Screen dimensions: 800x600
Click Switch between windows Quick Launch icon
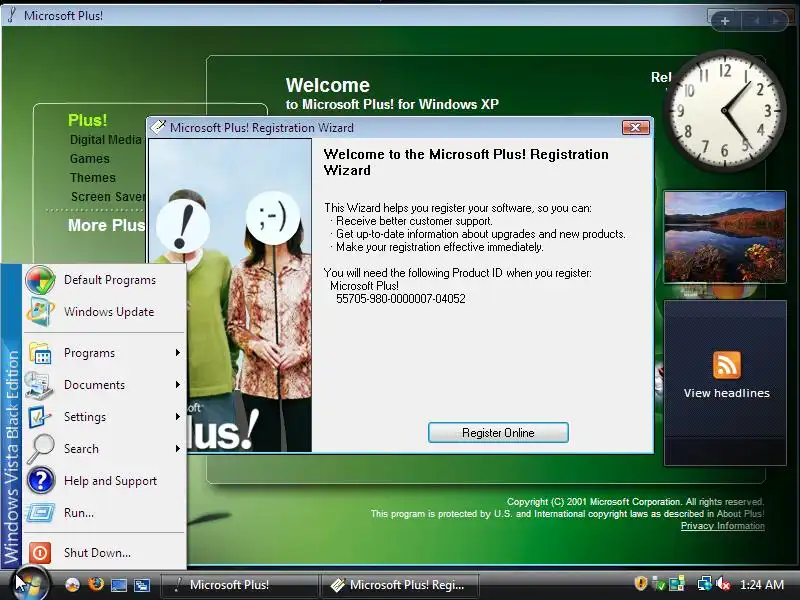pyautogui.click(x=141, y=585)
